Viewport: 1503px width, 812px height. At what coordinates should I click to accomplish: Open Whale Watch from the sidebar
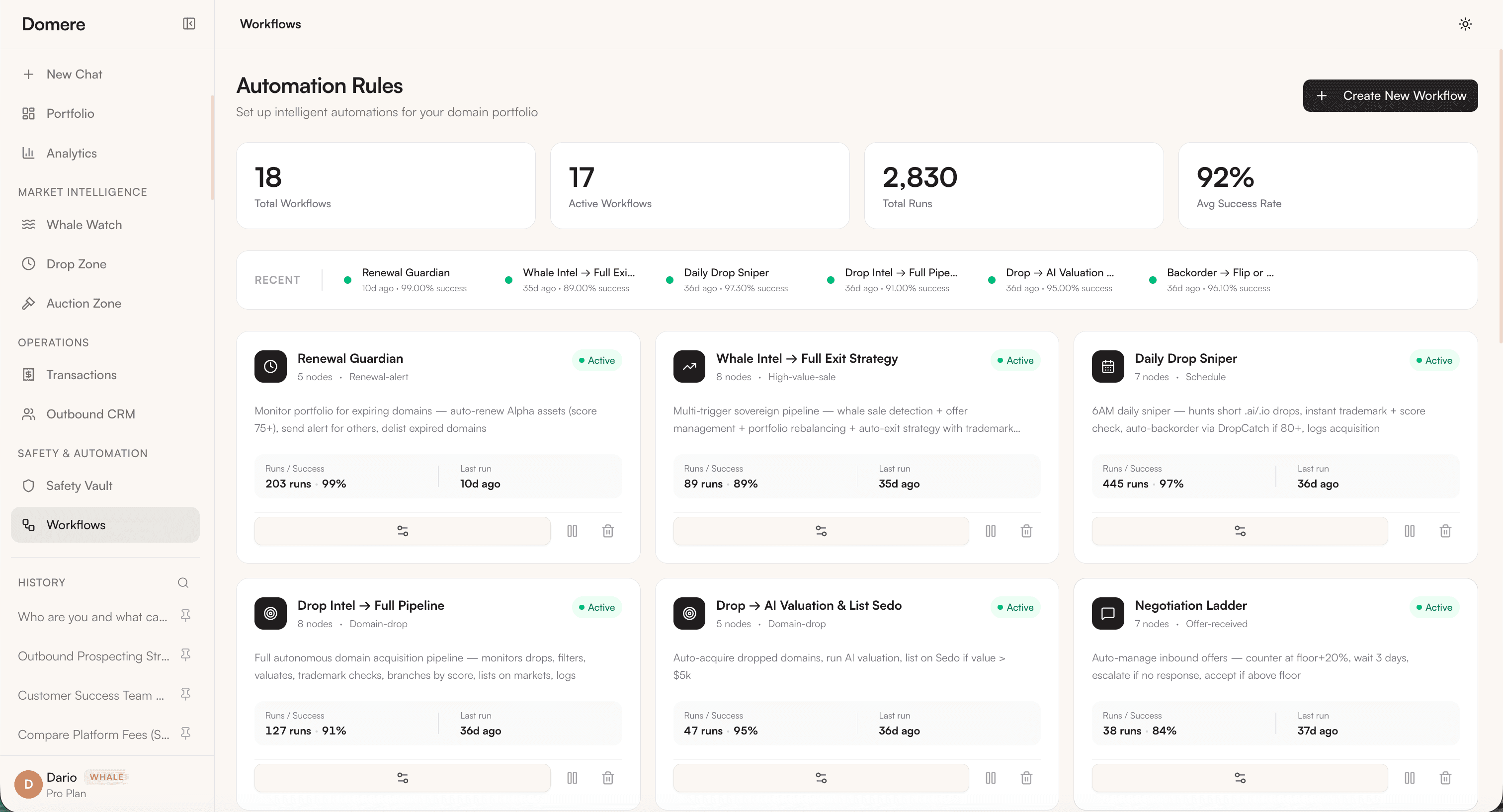tap(84, 225)
